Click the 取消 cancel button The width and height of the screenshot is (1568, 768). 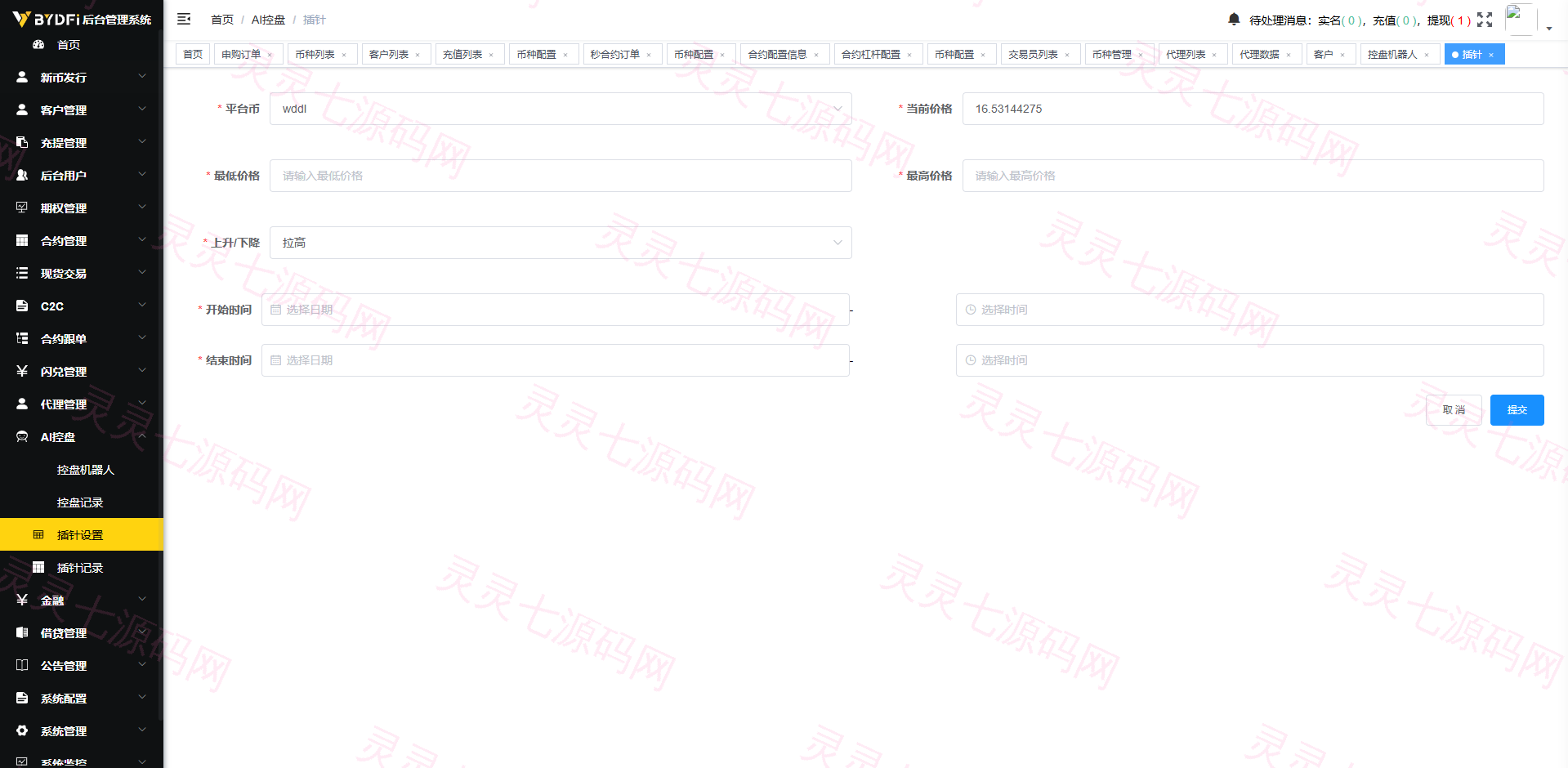[1454, 410]
